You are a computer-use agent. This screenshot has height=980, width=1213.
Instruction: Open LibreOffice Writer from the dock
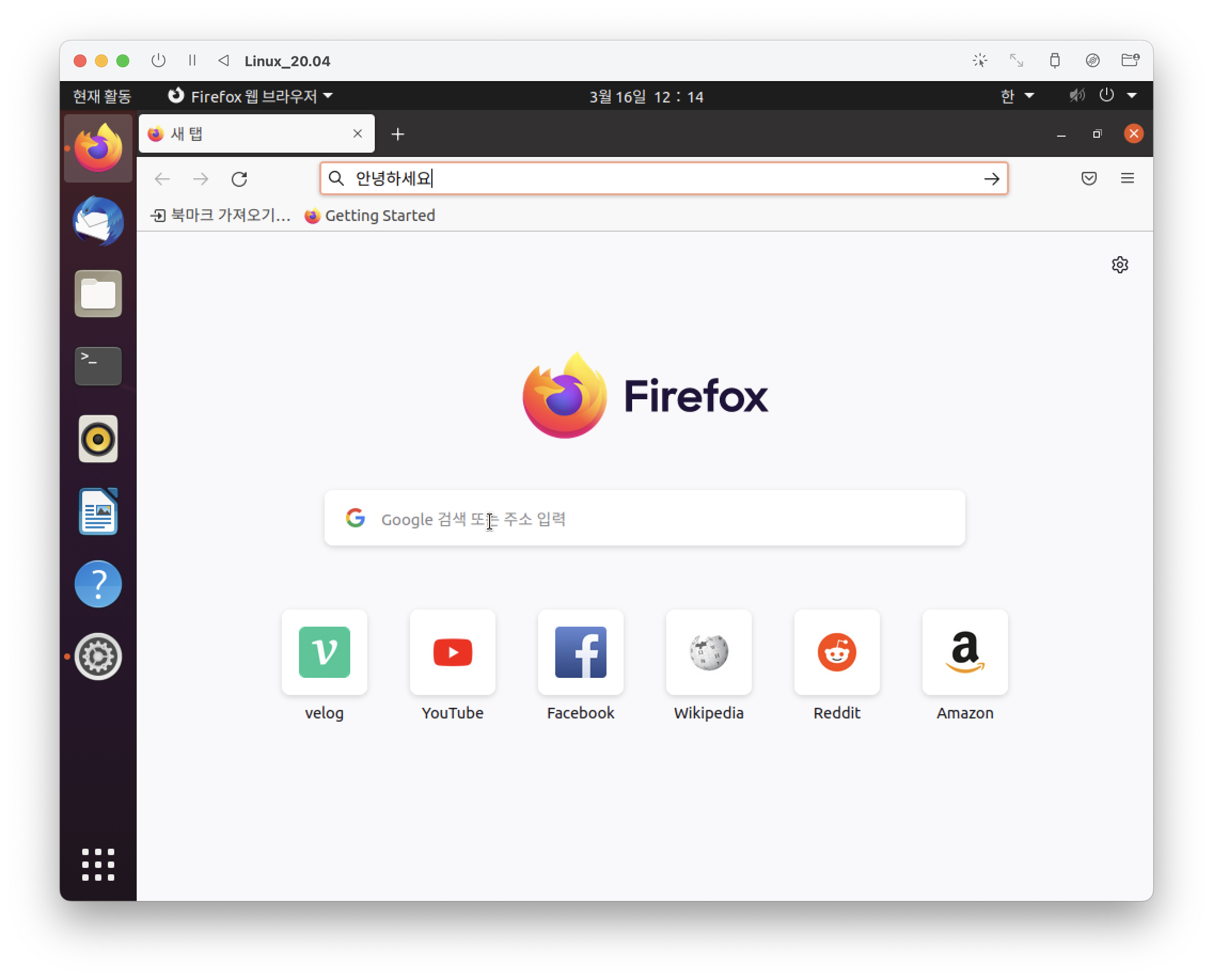[x=98, y=511]
